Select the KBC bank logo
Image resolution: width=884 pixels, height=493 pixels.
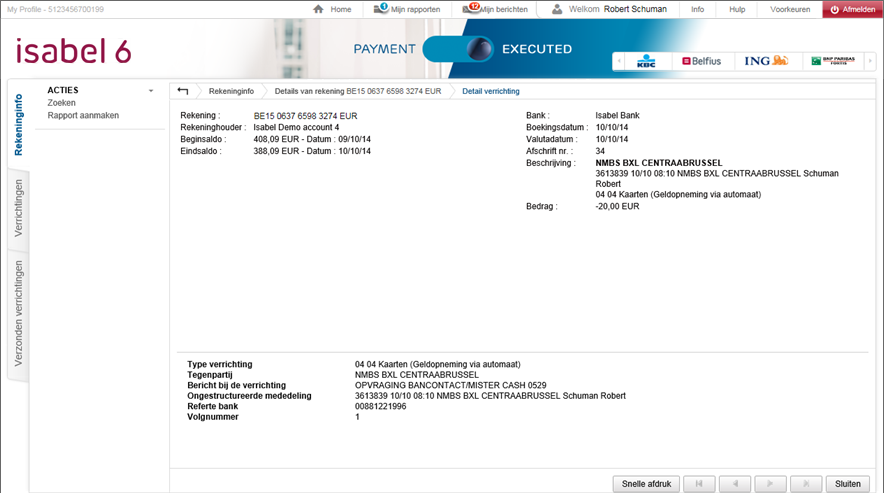(x=645, y=61)
